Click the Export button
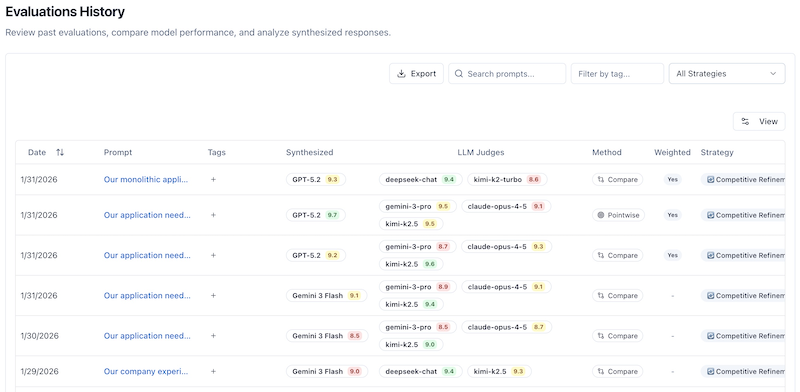This screenshot has height=392, width=800. click(416, 74)
